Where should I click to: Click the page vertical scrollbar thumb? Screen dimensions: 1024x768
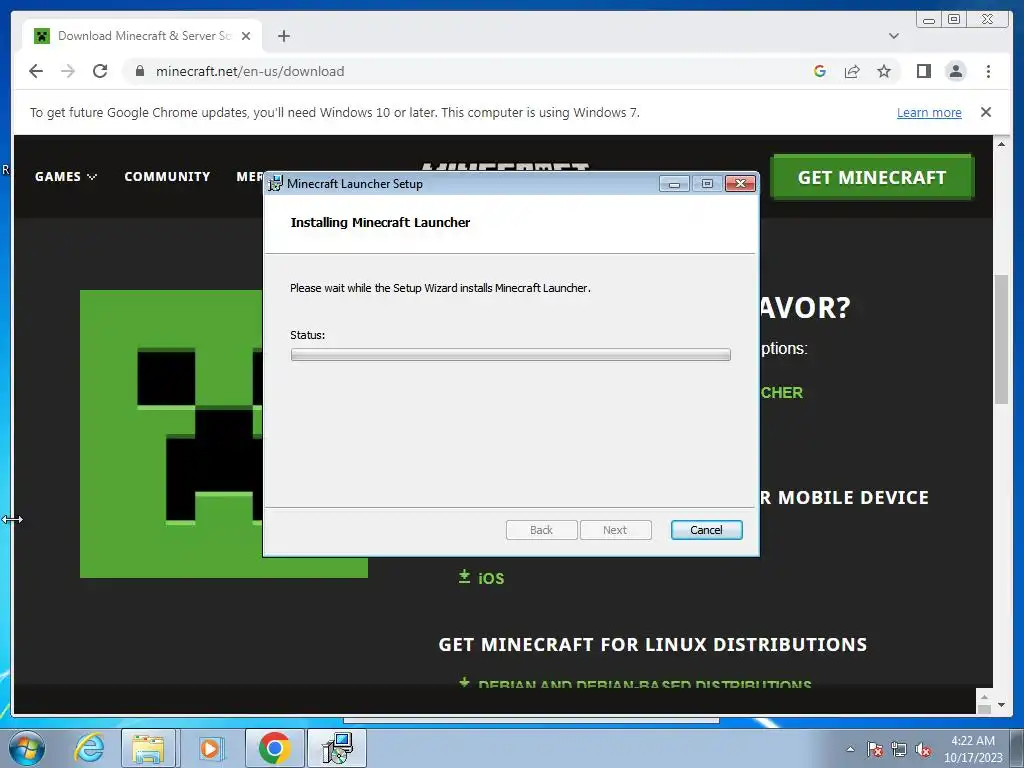coord(1001,340)
